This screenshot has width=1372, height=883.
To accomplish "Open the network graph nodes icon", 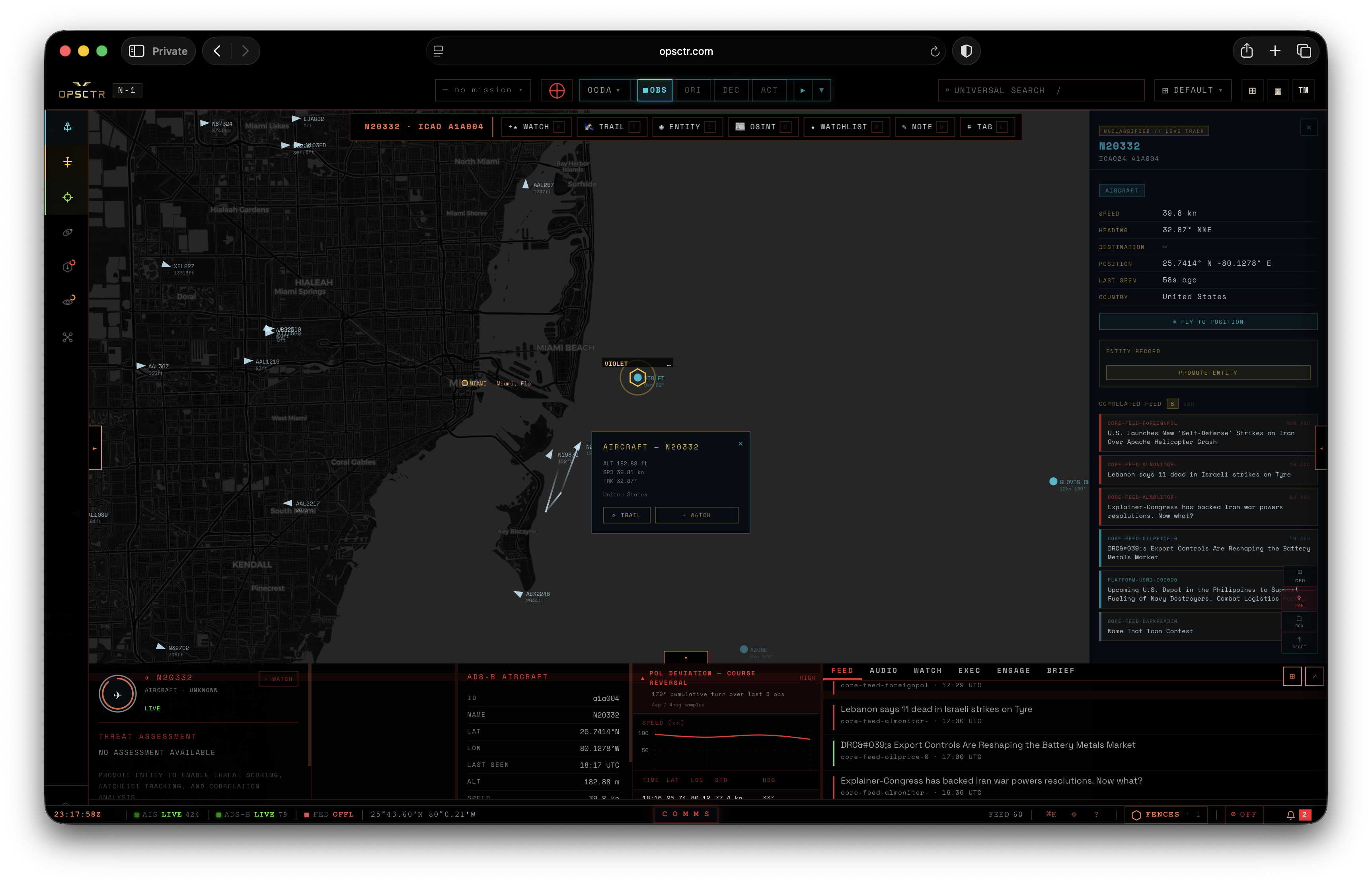I will click(x=68, y=337).
